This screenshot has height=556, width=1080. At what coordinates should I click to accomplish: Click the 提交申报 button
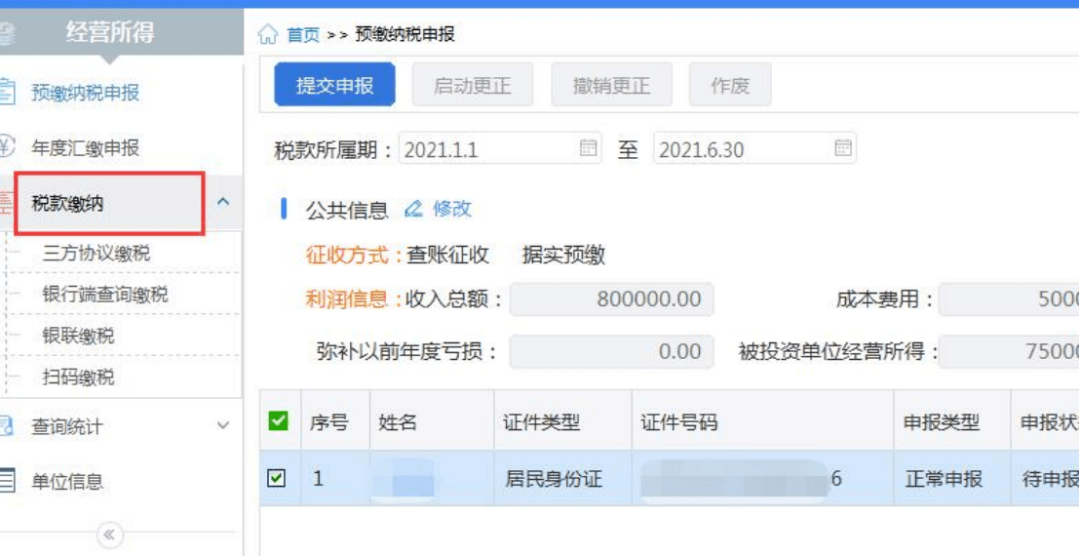tap(335, 86)
